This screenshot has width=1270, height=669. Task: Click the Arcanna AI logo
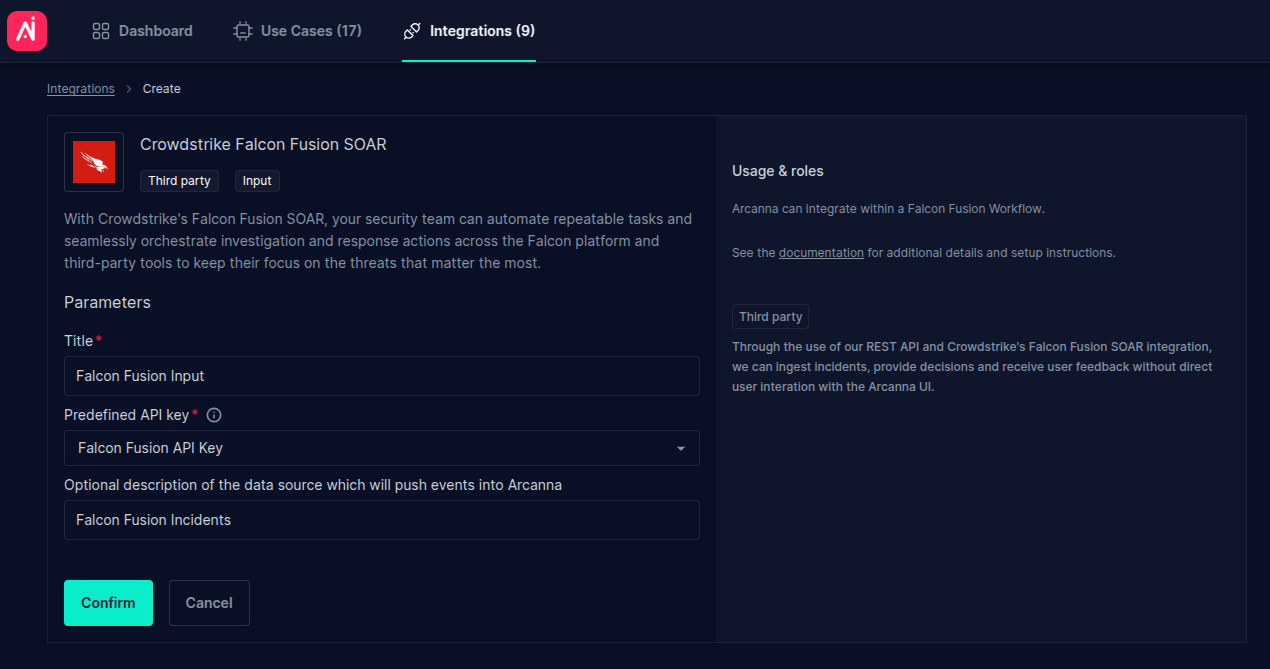coord(27,31)
